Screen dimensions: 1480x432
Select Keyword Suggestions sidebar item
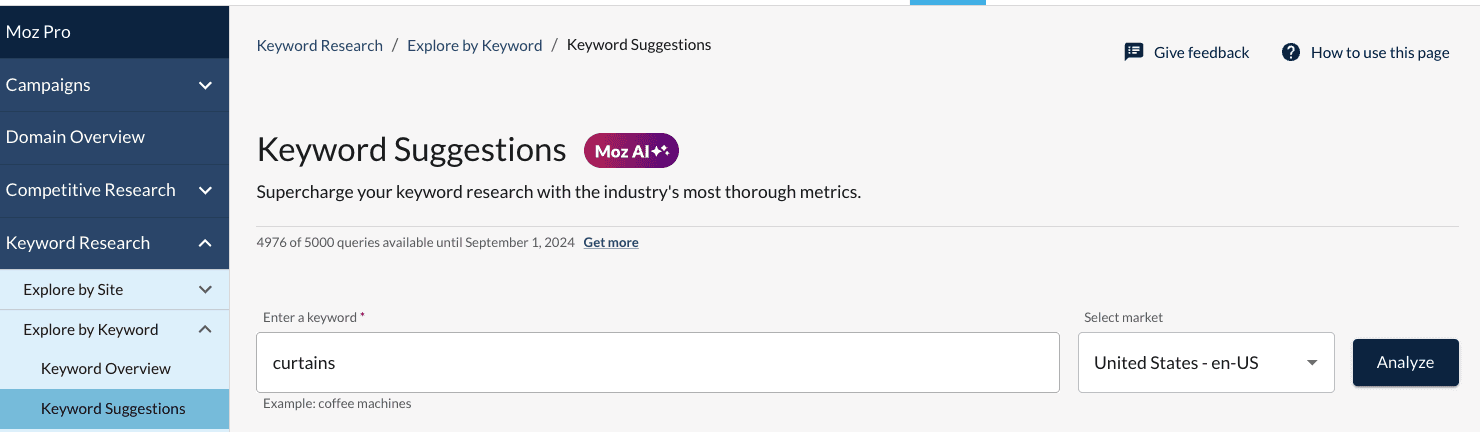pyautogui.click(x=113, y=409)
